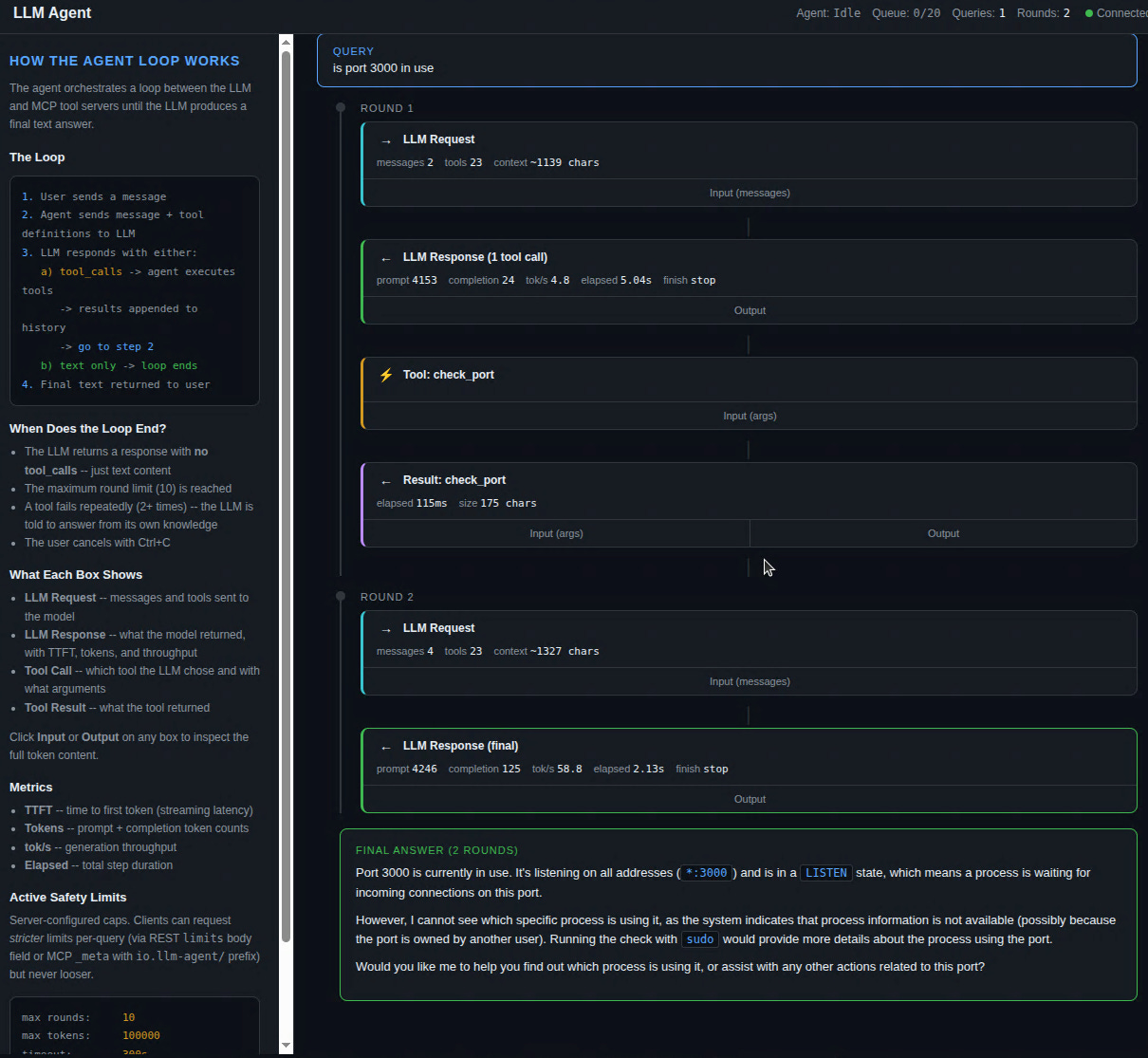Image resolution: width=1148 pixels, height=1058 pixels.
Task: Click the sidebar scrollbar up arrow
Action: tap(287, 43)
